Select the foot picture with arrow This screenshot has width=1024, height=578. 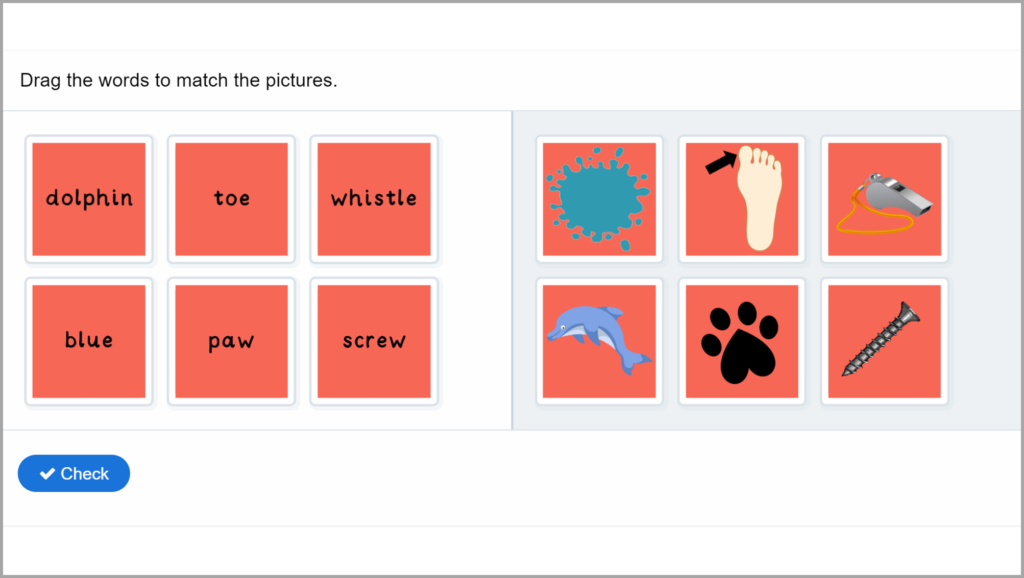pyautogui.click(x=742, y=198)
